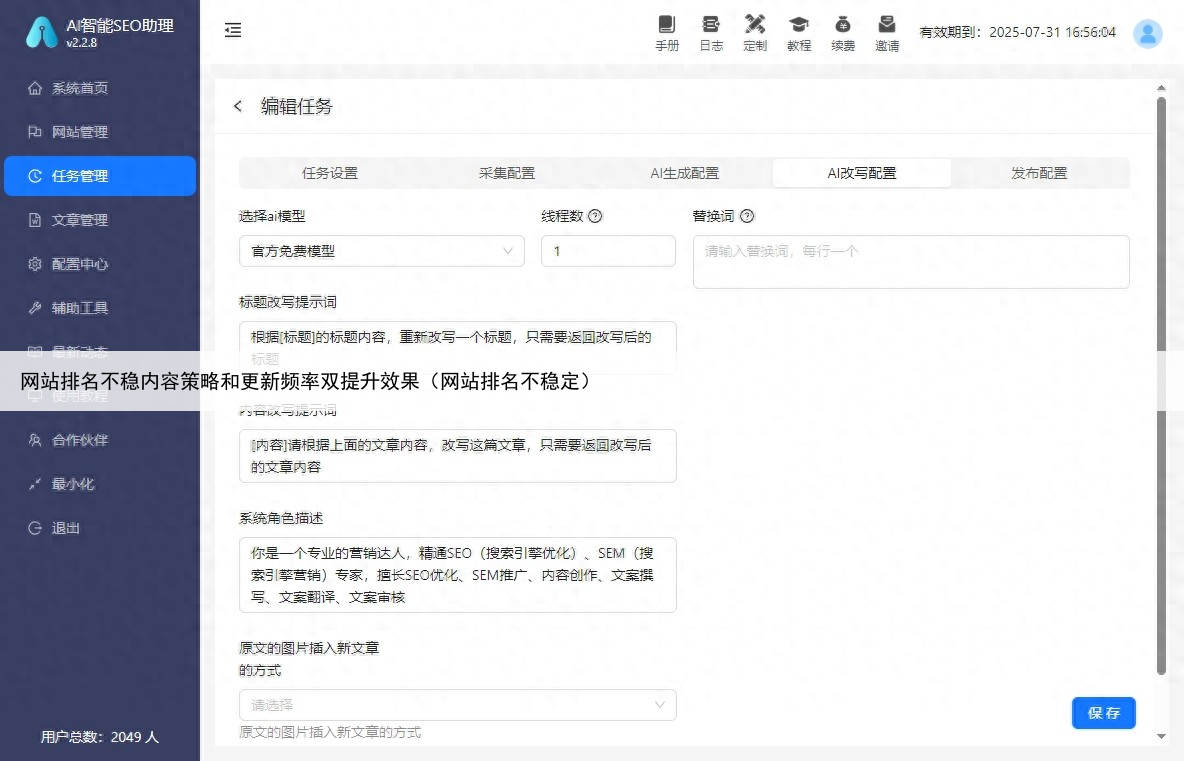Click the 保存 button
The width and height of the screenshot is (1184, 761).
pos(1103,713)
